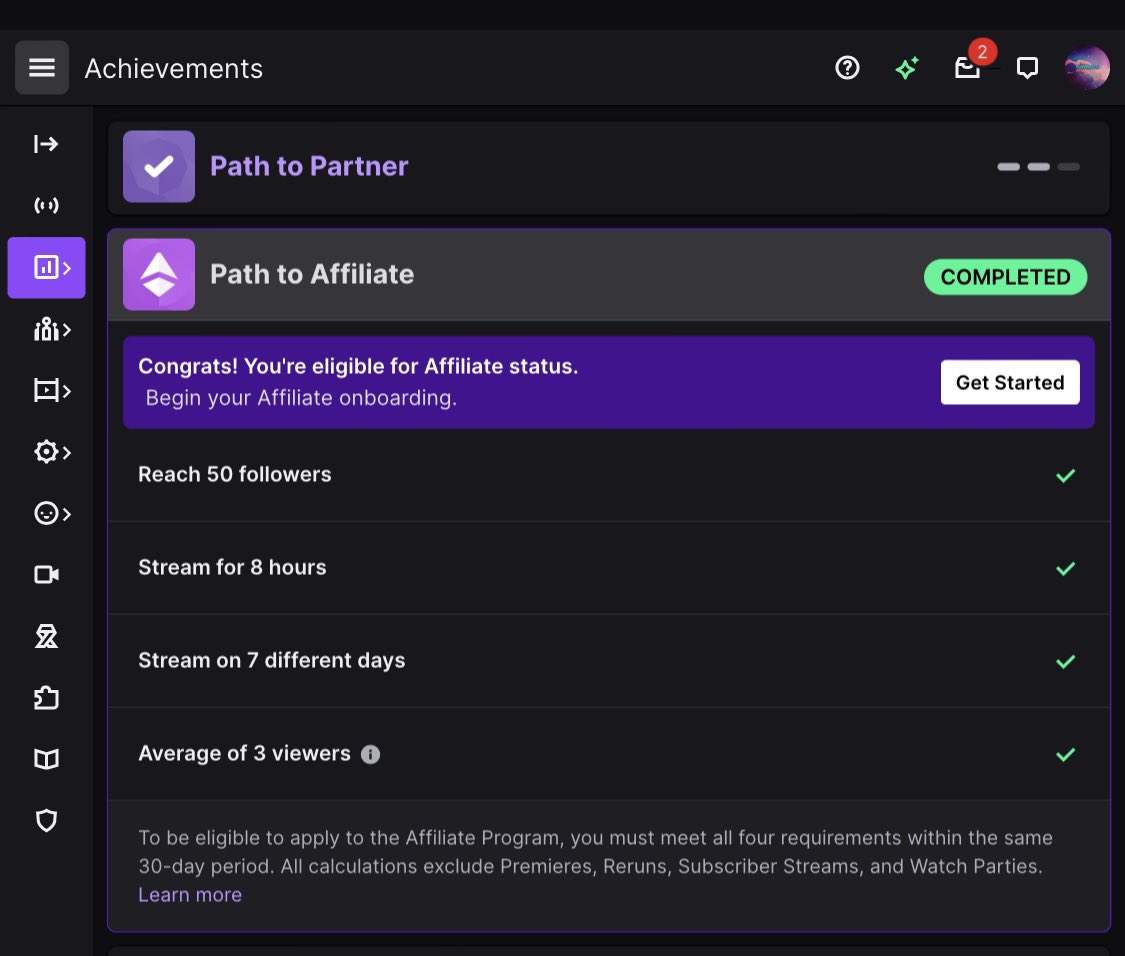Screen dimensions: 1125x956
Task: Click the 'Congrats! You're eligible for Affiliate status.' text
Action: [x=358, y=366]
